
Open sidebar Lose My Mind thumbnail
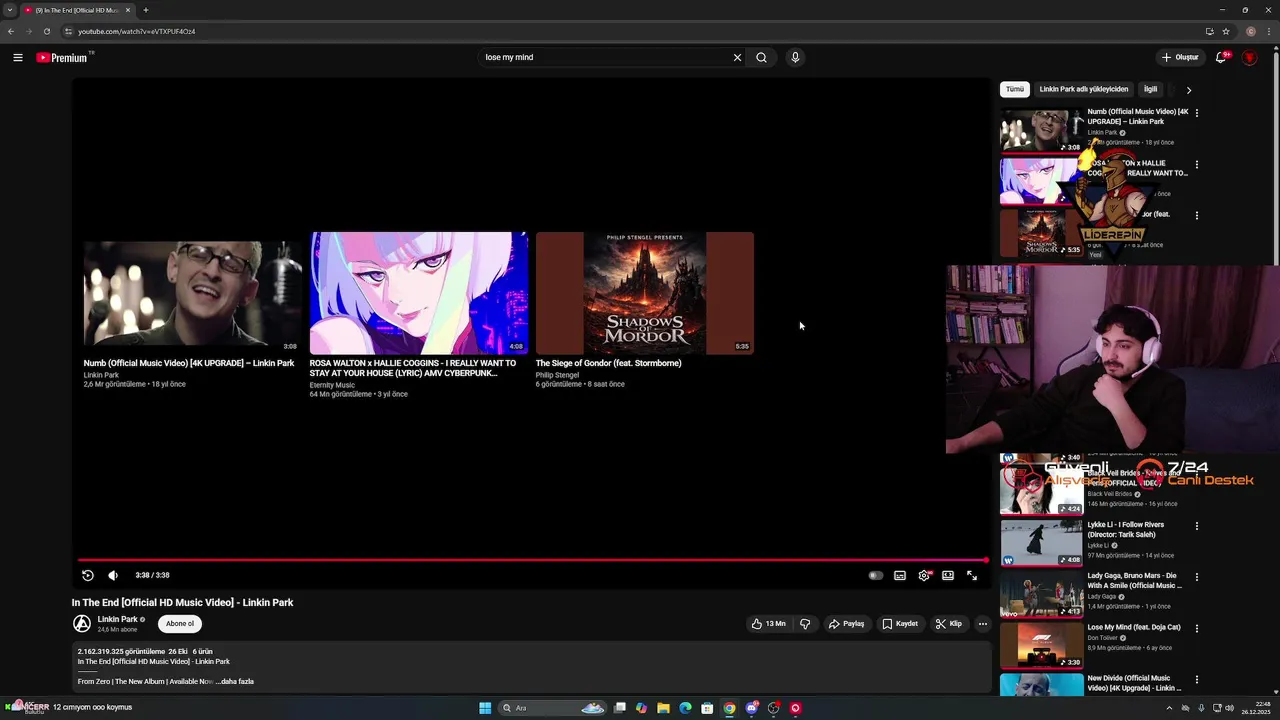click(x=1041, y=645)
